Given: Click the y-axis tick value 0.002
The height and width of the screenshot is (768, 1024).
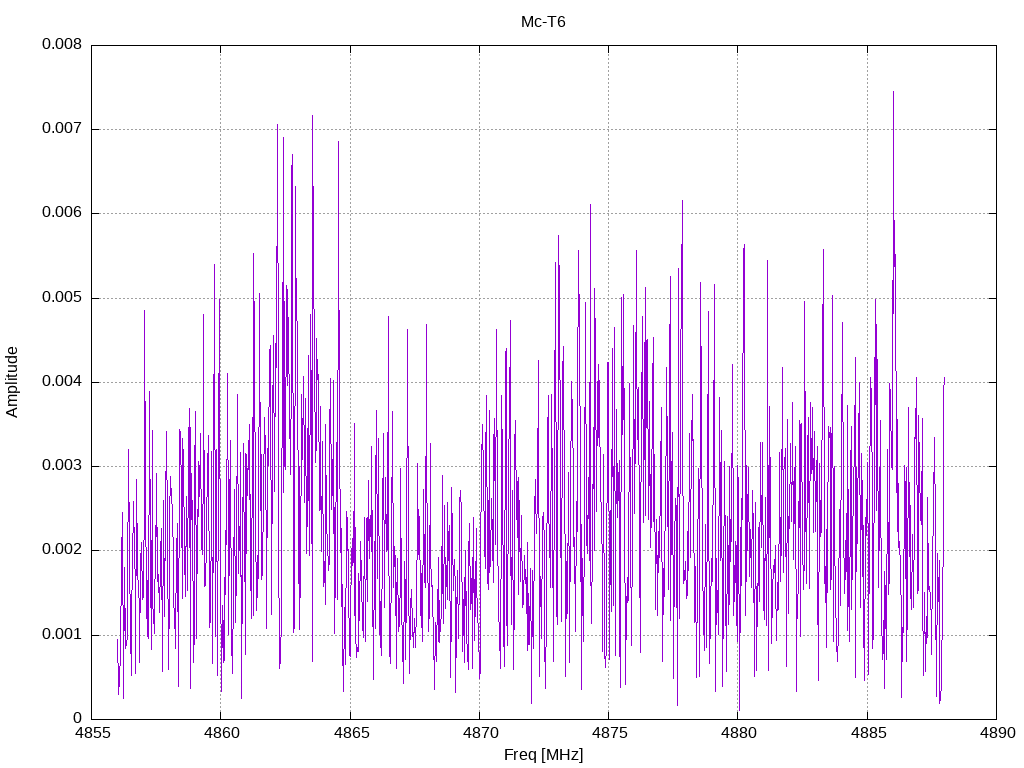Looking at the screenshot, I should (x=62, y=550).
